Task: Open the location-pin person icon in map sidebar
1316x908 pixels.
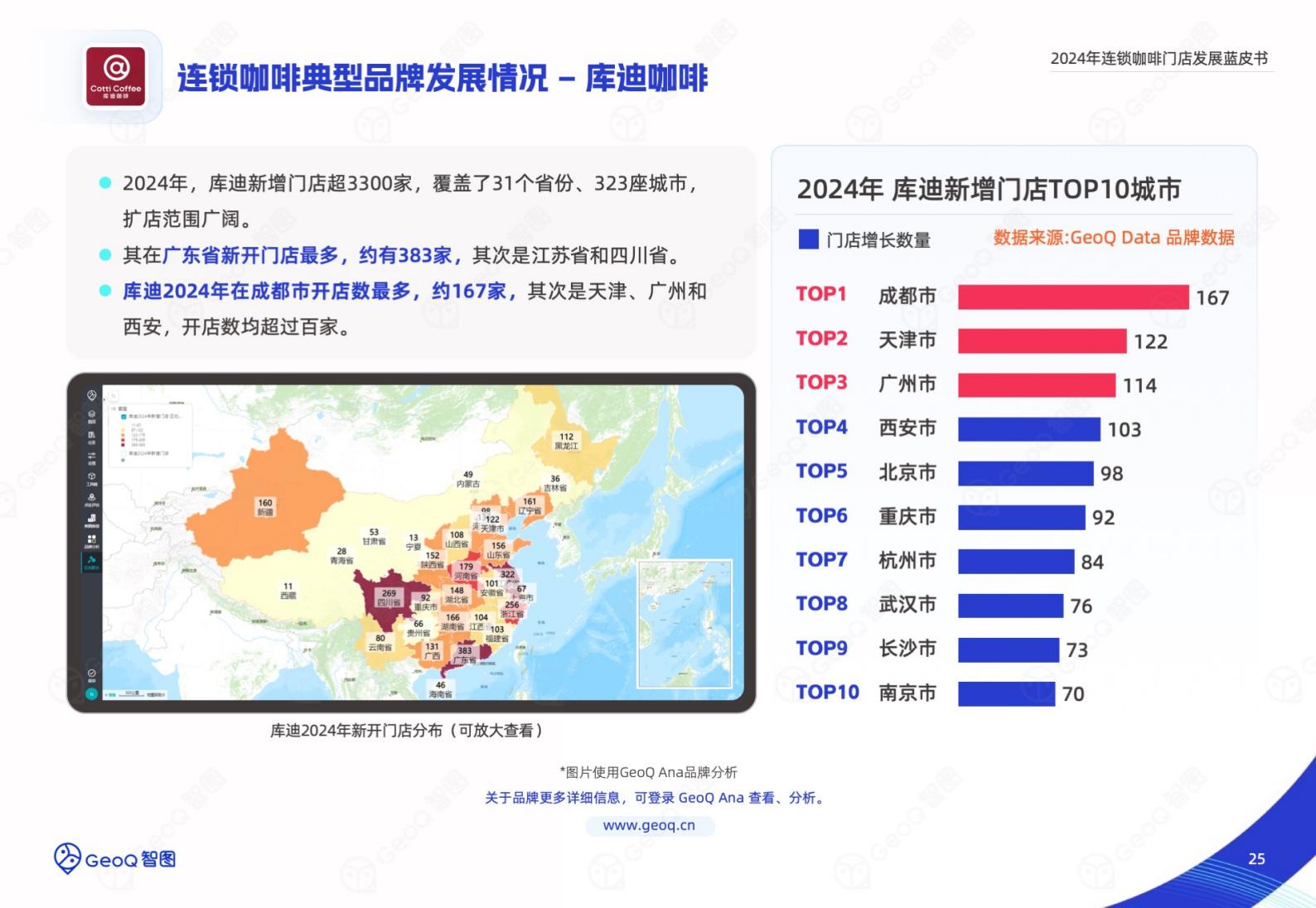Action: point(91,497)
